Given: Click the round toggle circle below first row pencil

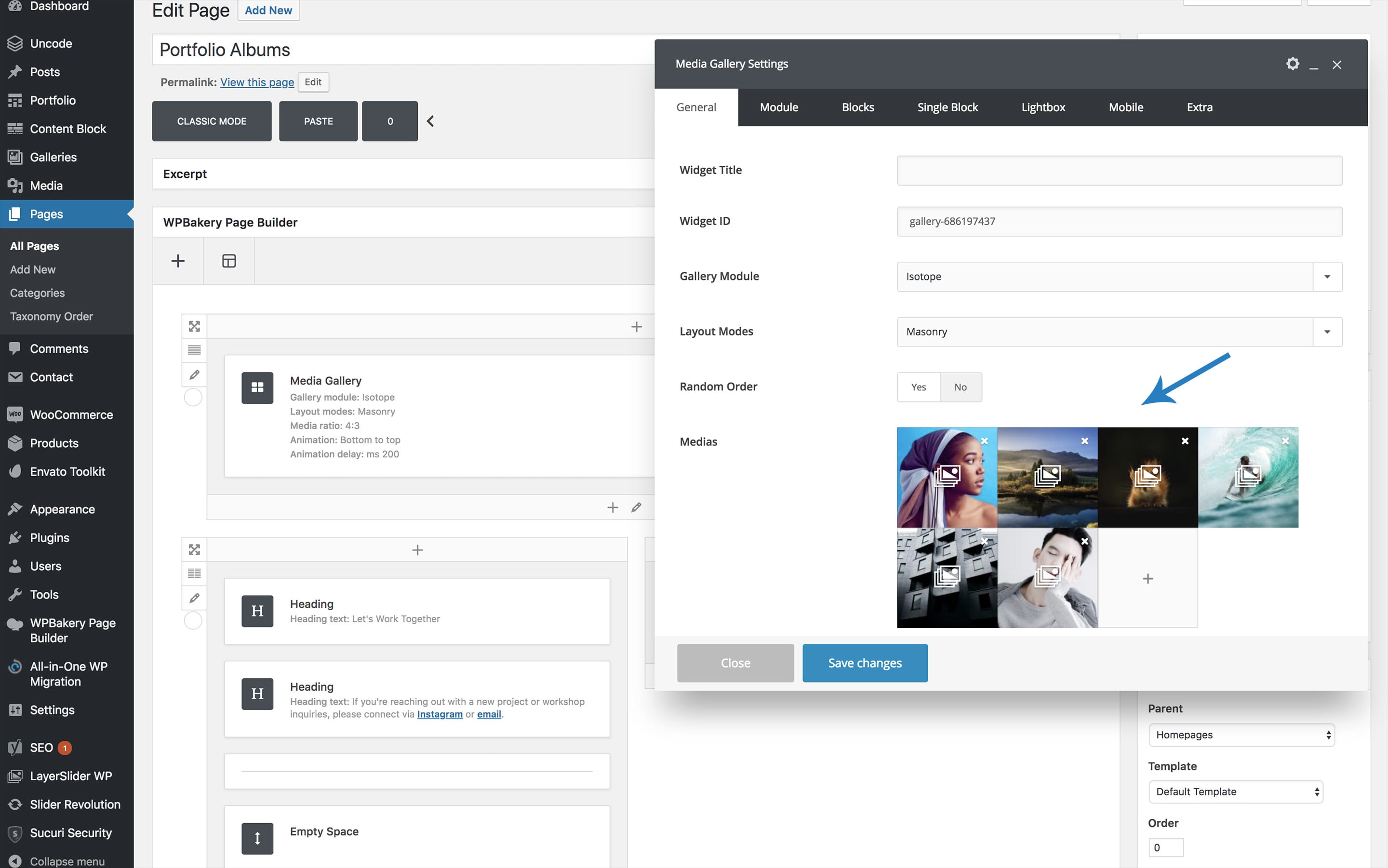Looking at the screenshot, I should point(193,397).
